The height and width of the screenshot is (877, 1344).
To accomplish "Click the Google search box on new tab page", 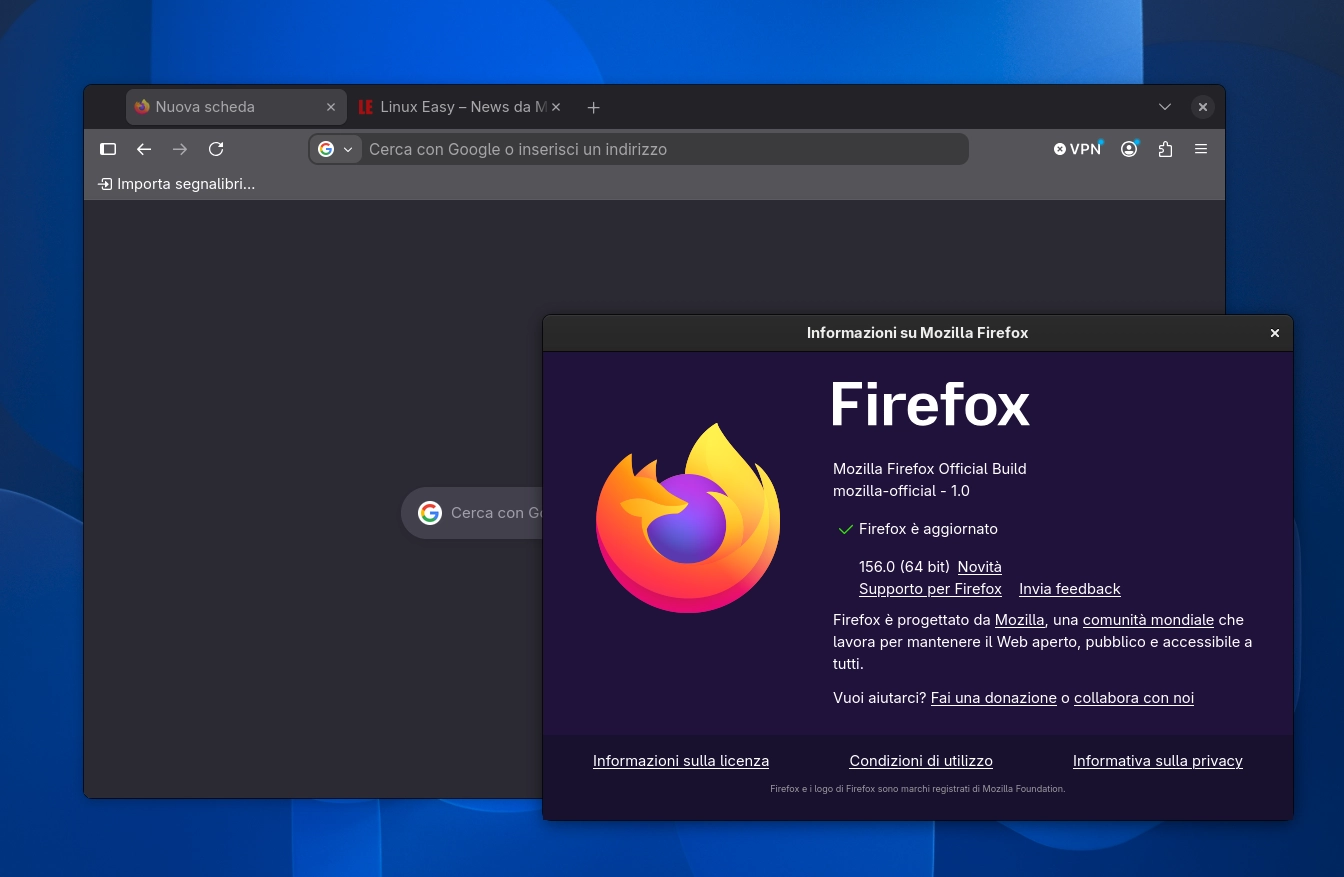I will 472,513.
